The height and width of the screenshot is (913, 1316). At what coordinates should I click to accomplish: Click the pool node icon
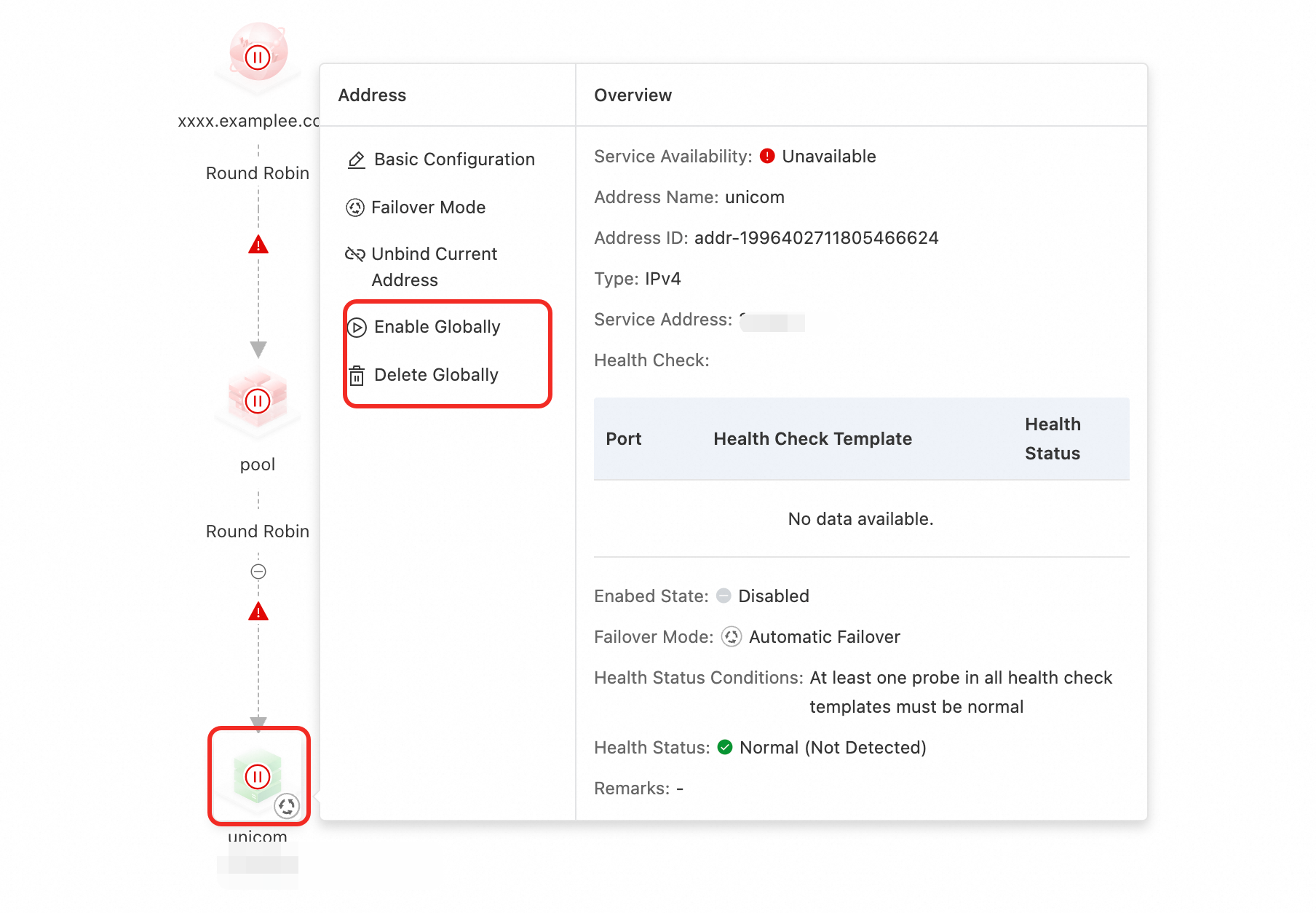tap(258, 400)
